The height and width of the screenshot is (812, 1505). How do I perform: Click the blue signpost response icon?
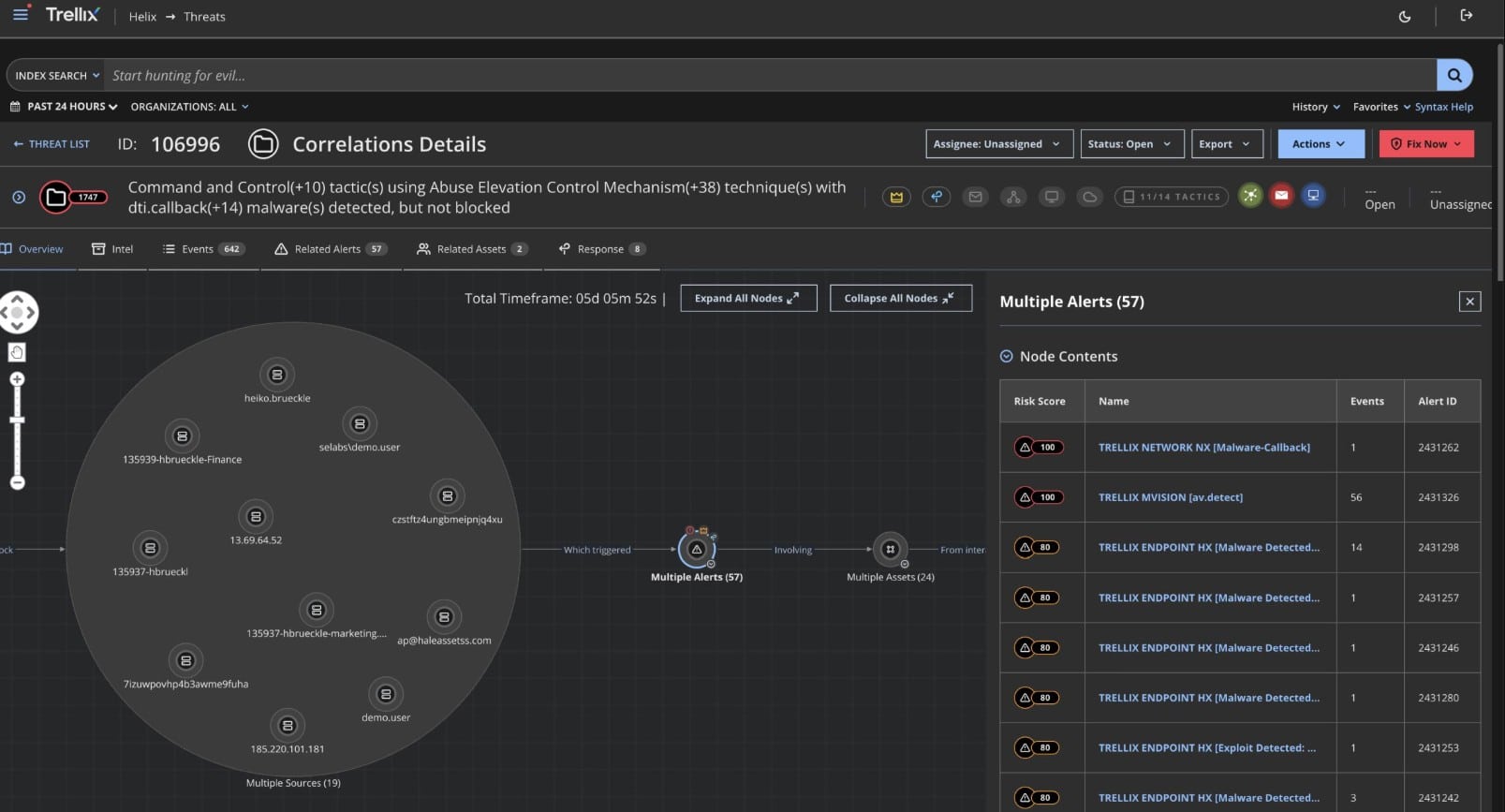(937, 197)
